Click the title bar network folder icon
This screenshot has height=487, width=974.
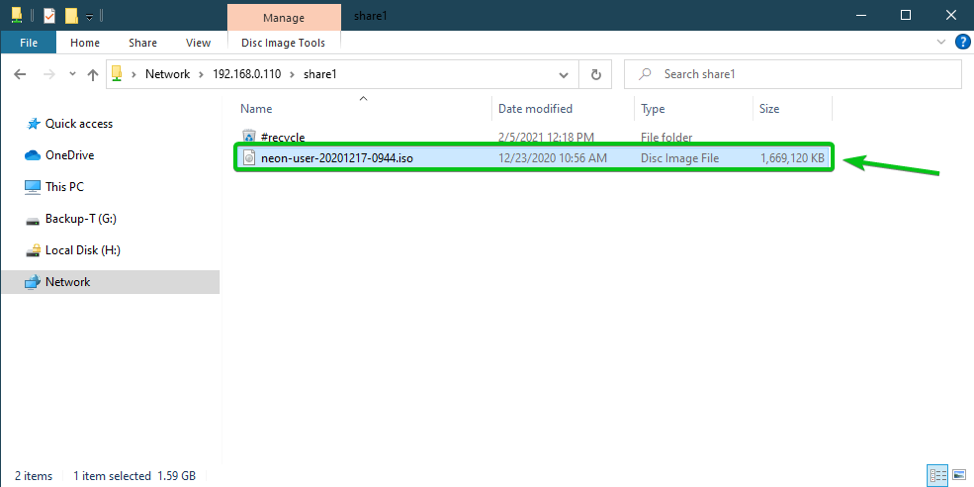pos(18,15)
